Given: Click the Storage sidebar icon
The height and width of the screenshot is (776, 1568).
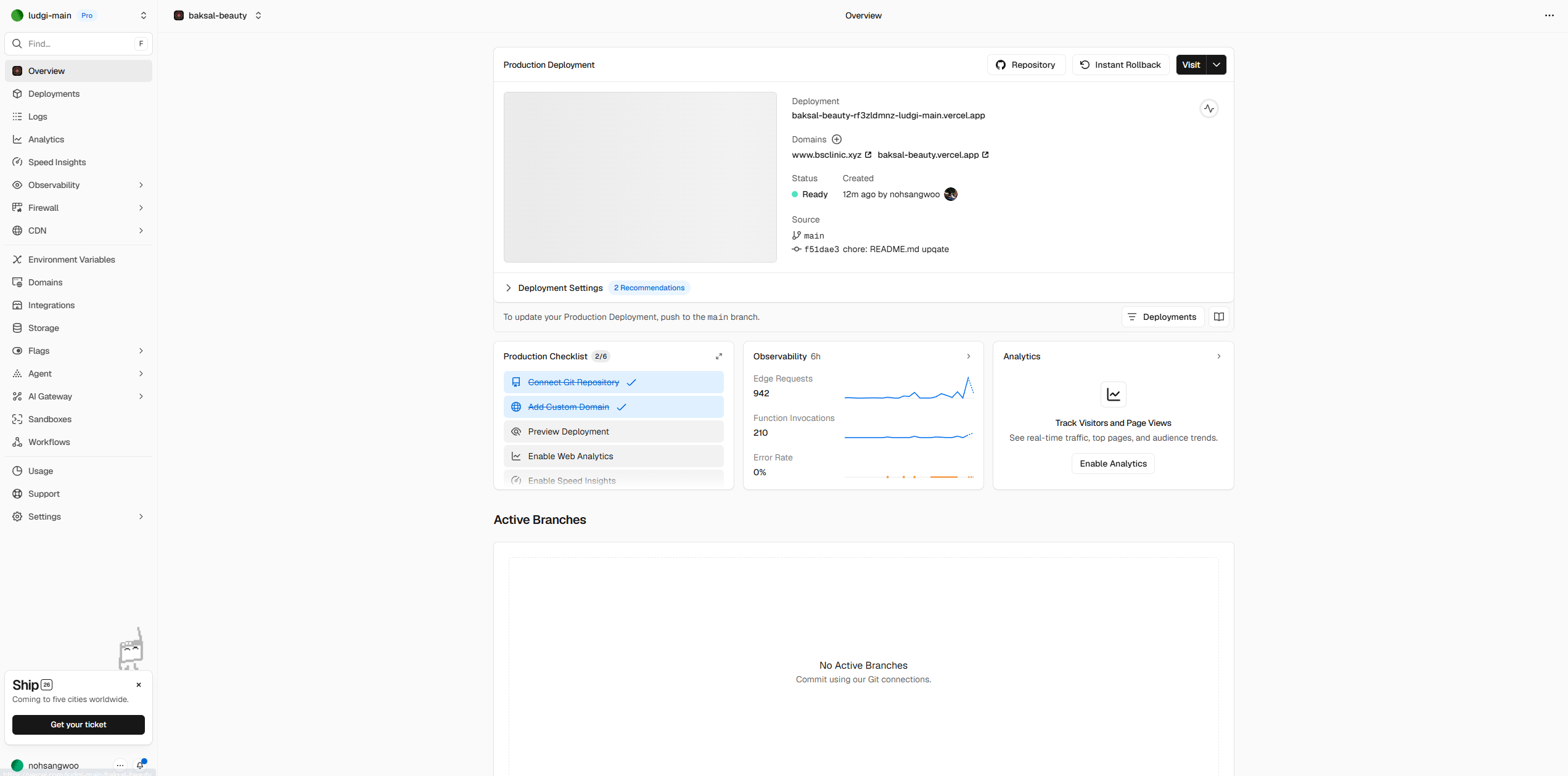Looking at the screenshot, I should [17, 328].
